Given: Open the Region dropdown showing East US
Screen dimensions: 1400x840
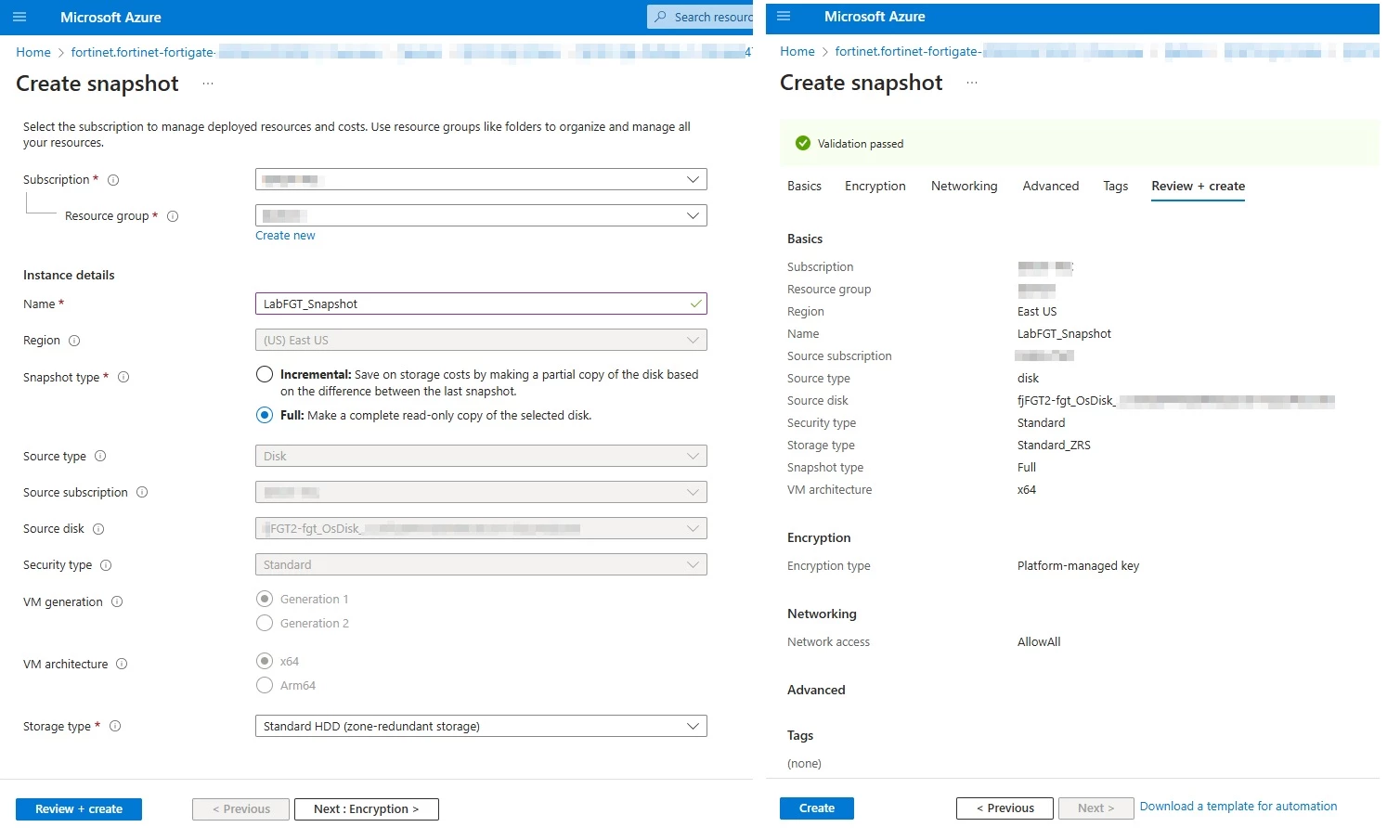Looking at the screenshot, I should 481,340.
